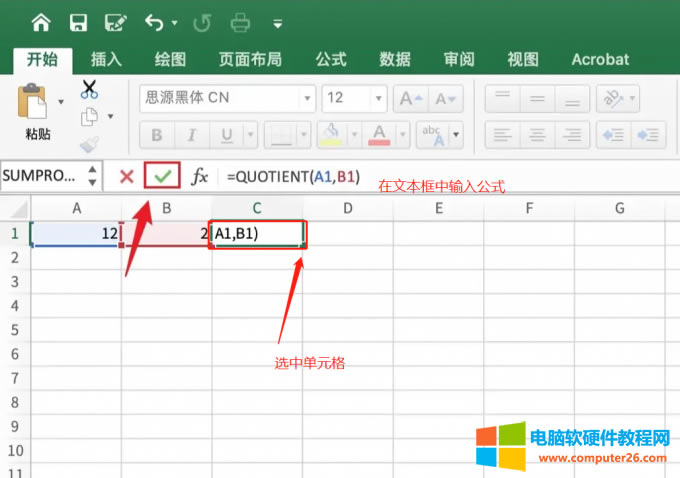Viewport: 680px width, 478px height.
Task: Select row 5 header
Action: [15, 330]
